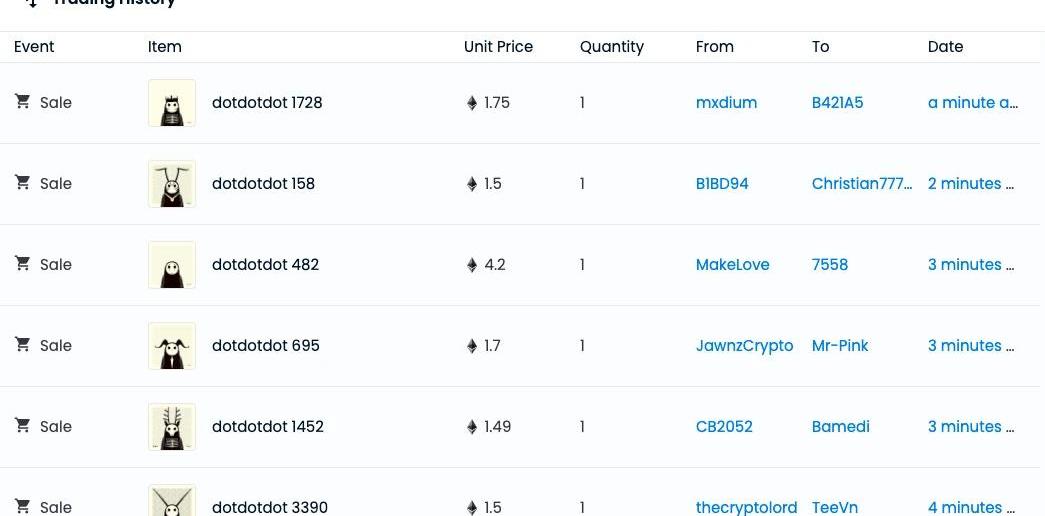
Task: Open the dotdotdot 158 thumbnail image
Action: [x=172, y=184]
